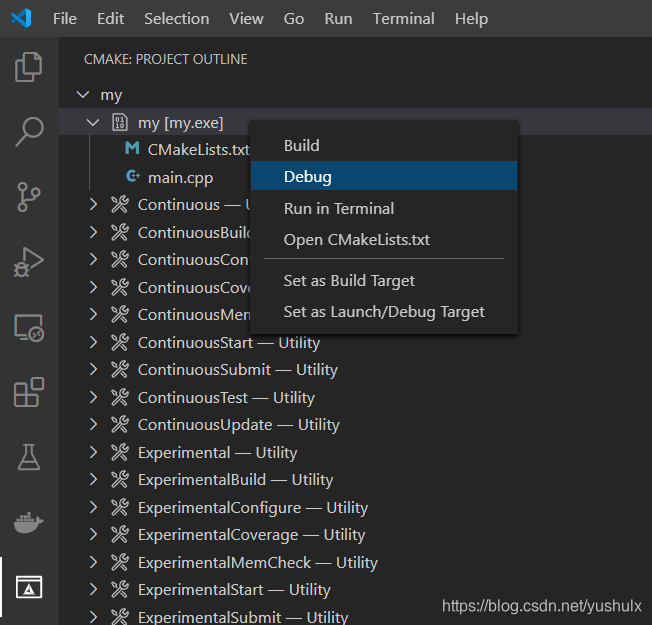Open the Run and Debug view
The image size is (652, 625).
[x=29, y=262]
